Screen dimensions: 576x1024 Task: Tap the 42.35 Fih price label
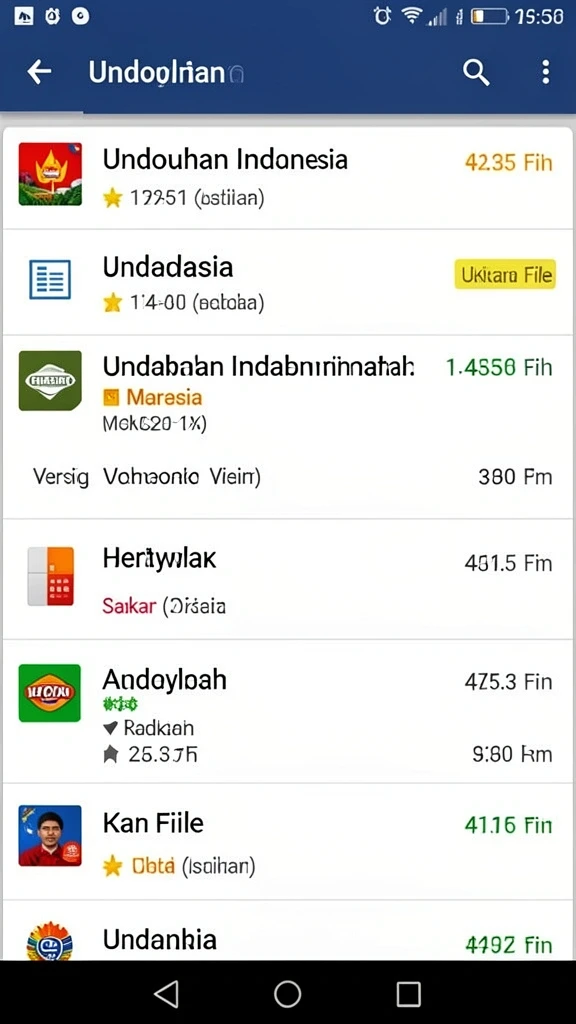tap(509, 161)
